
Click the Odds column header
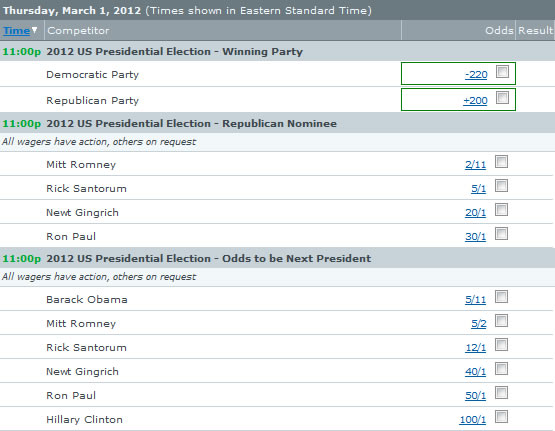coord(499,30)
